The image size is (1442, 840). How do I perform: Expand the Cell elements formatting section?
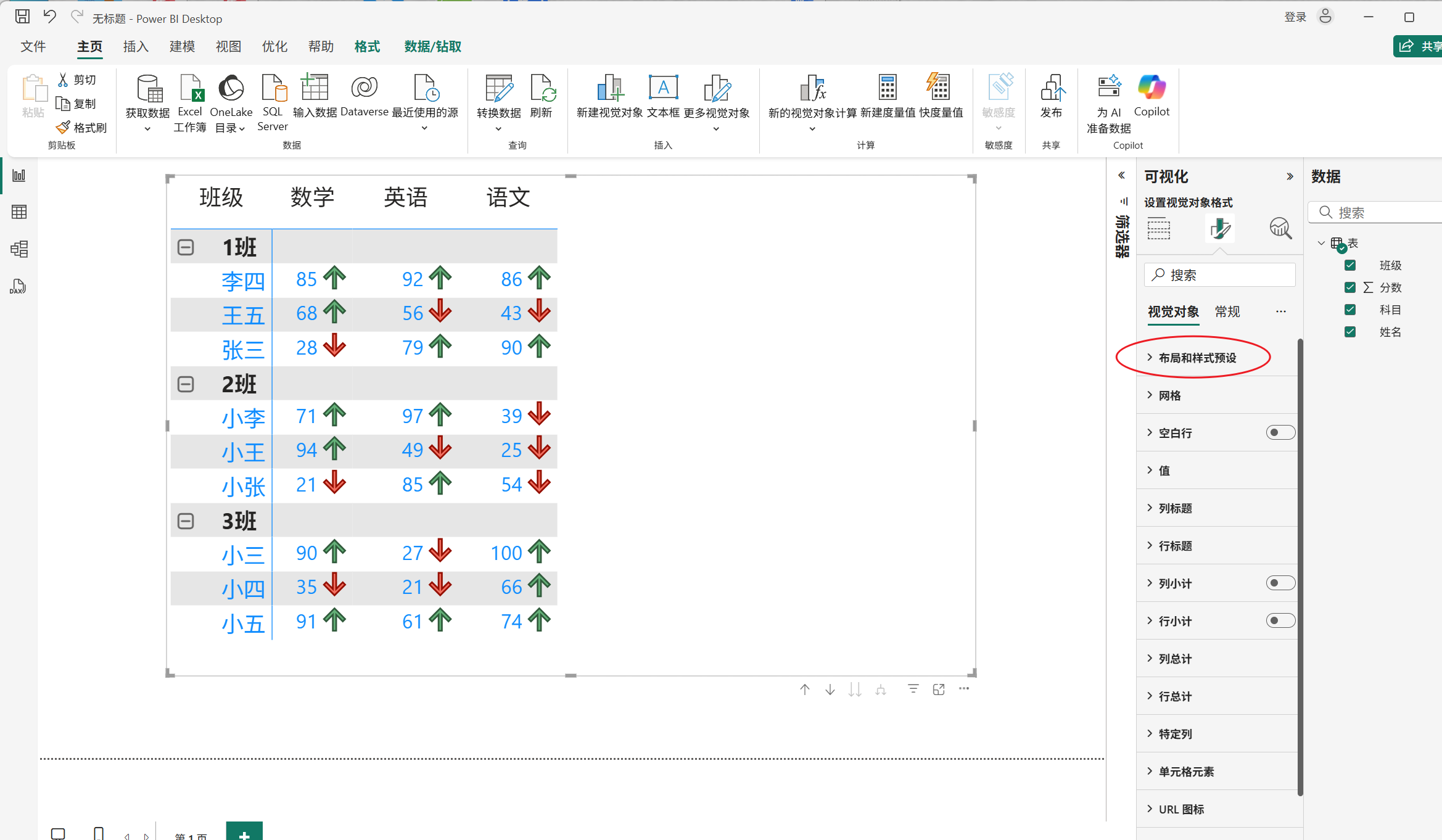click(x=1185, y=772)
